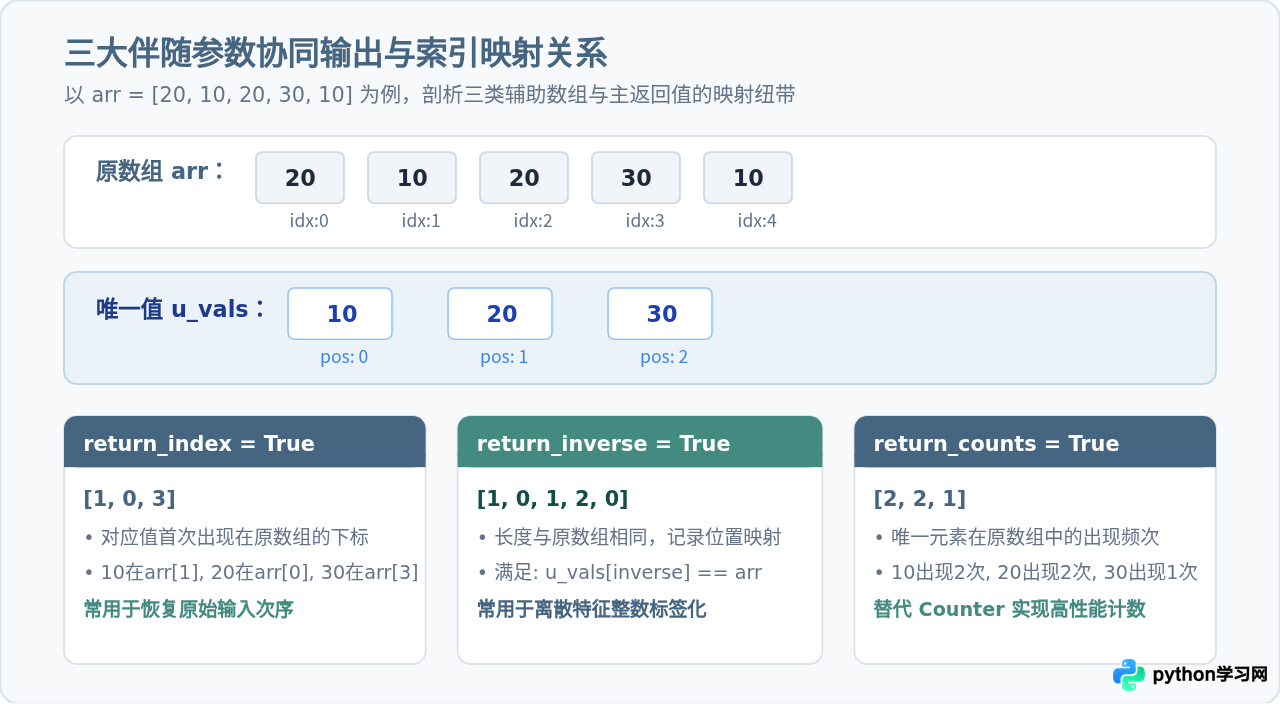
Task: Click the 唯一值 u_vals： label
Action: [181, 309]
